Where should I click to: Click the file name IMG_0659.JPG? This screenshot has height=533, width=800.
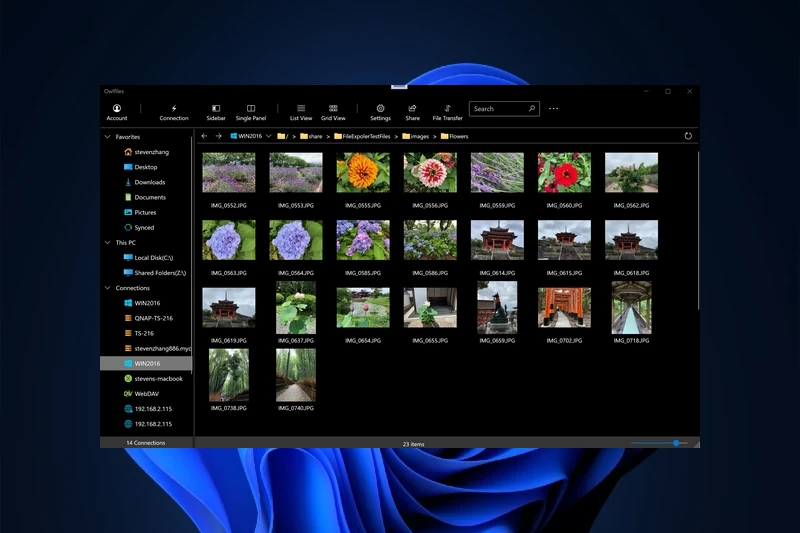point(497,340)
